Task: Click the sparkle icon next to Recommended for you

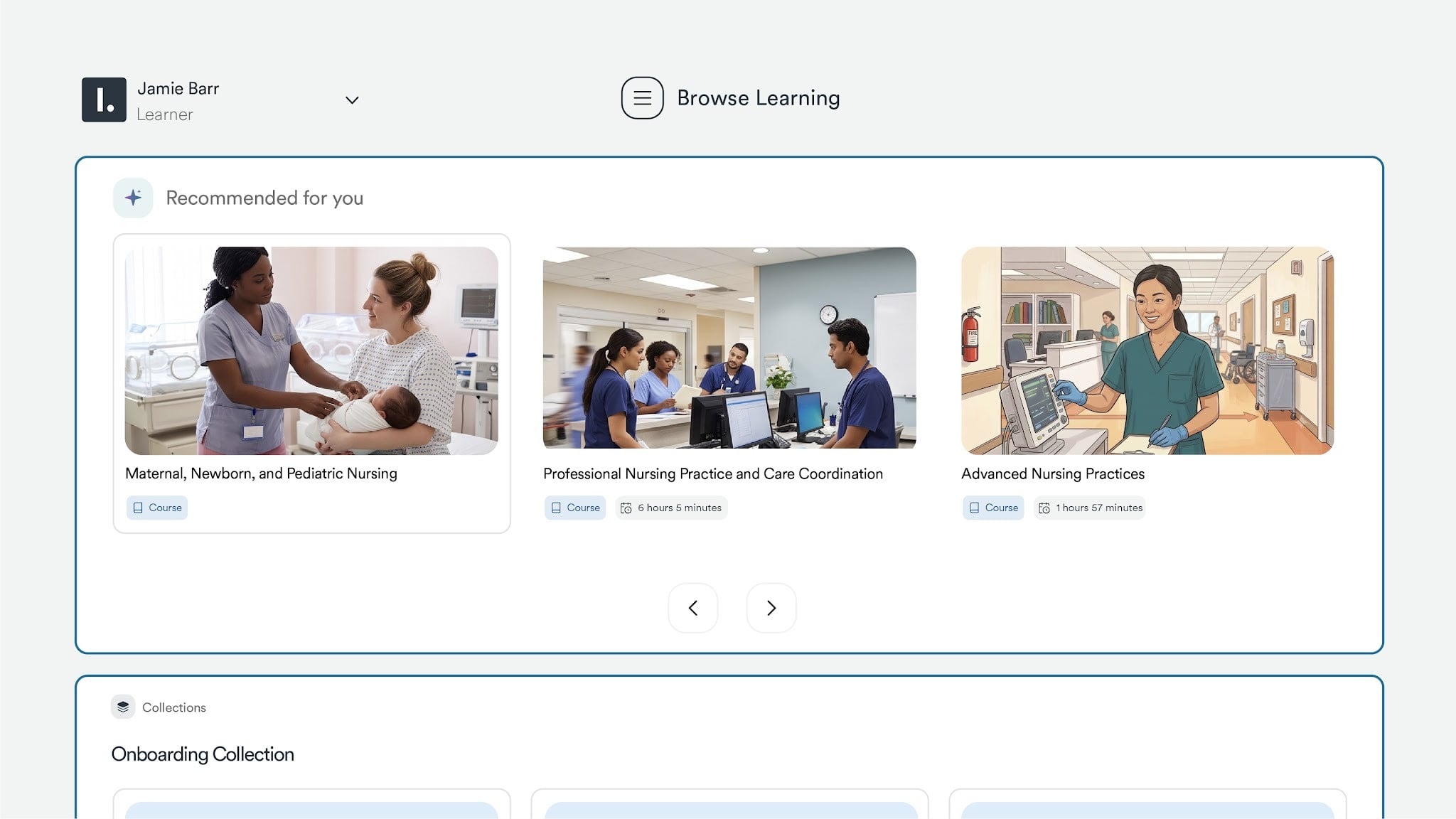Action: point(133,198)
